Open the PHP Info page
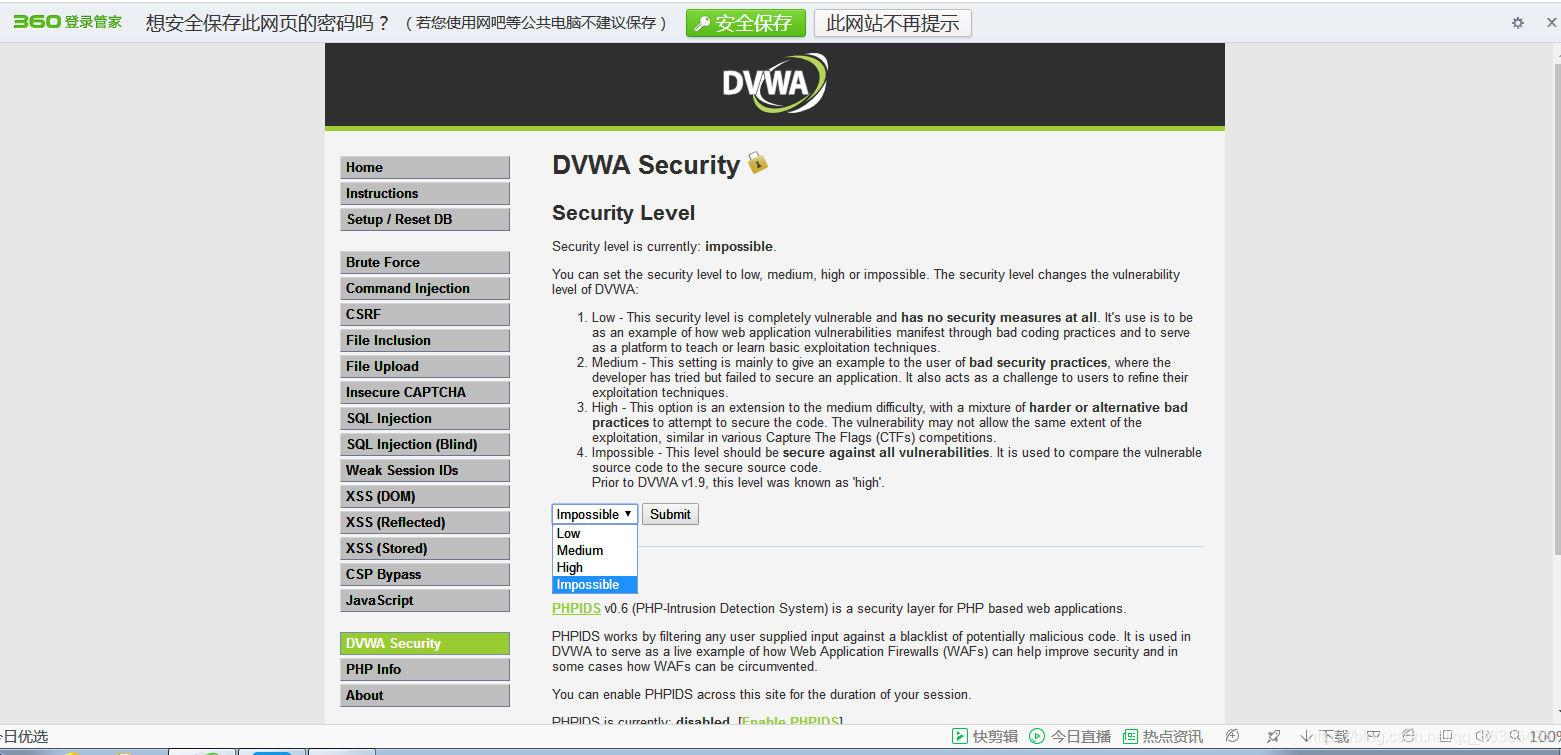 click(425, 669)
